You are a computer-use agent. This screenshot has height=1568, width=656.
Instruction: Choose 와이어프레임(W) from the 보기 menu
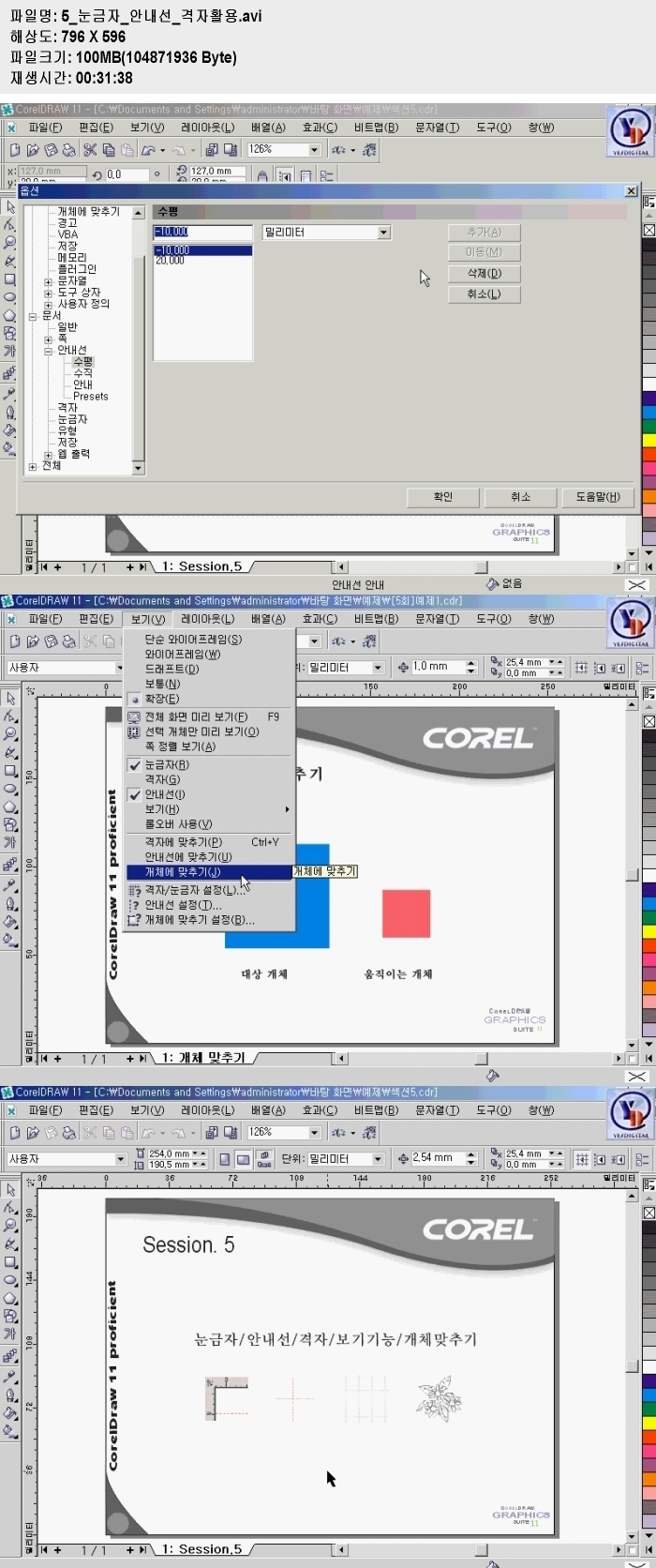coord(210,655)
